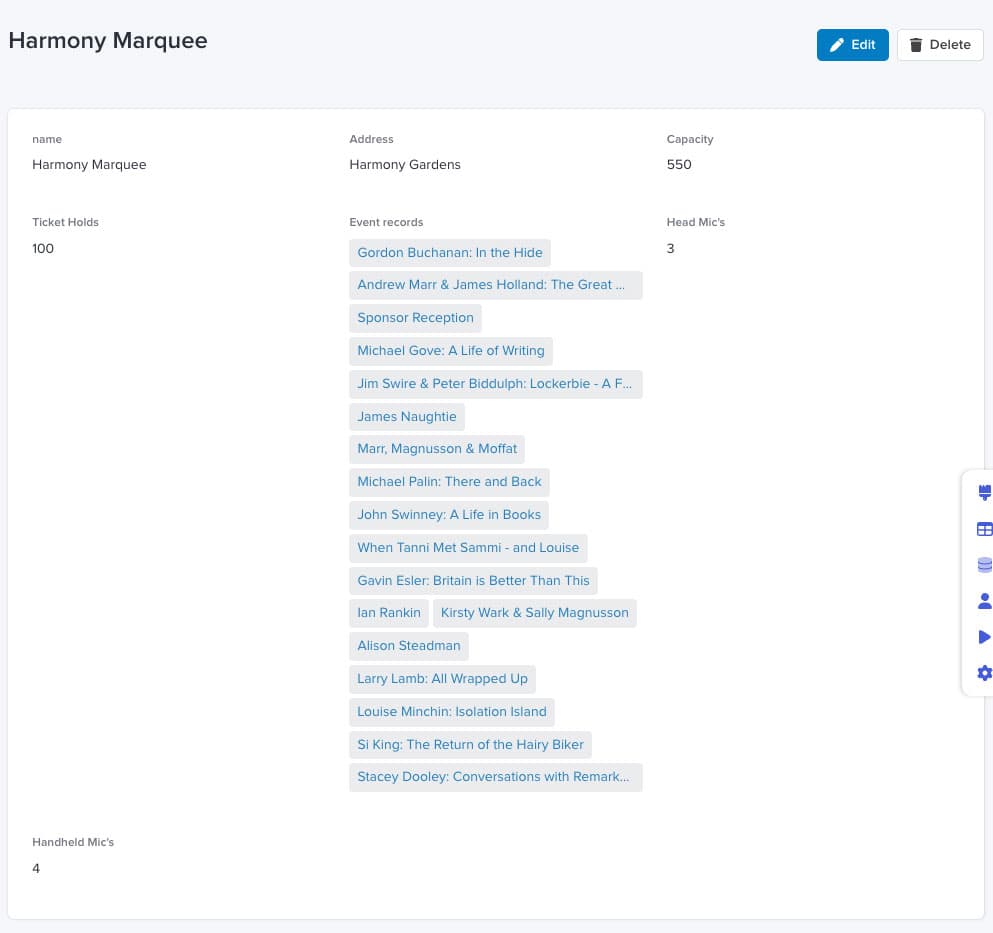Open Louise Minchin: Isolation Island event

click(x=452, y=712)
